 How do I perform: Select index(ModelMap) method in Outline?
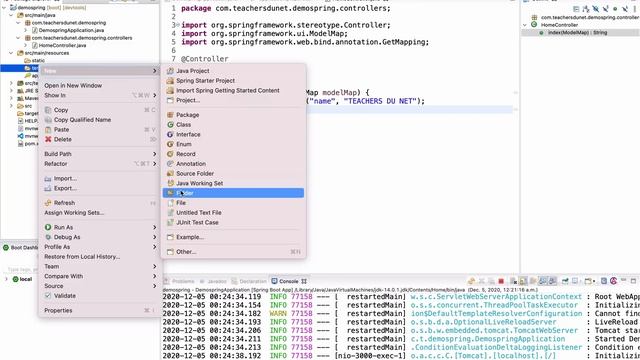click(x=577, y=33)
